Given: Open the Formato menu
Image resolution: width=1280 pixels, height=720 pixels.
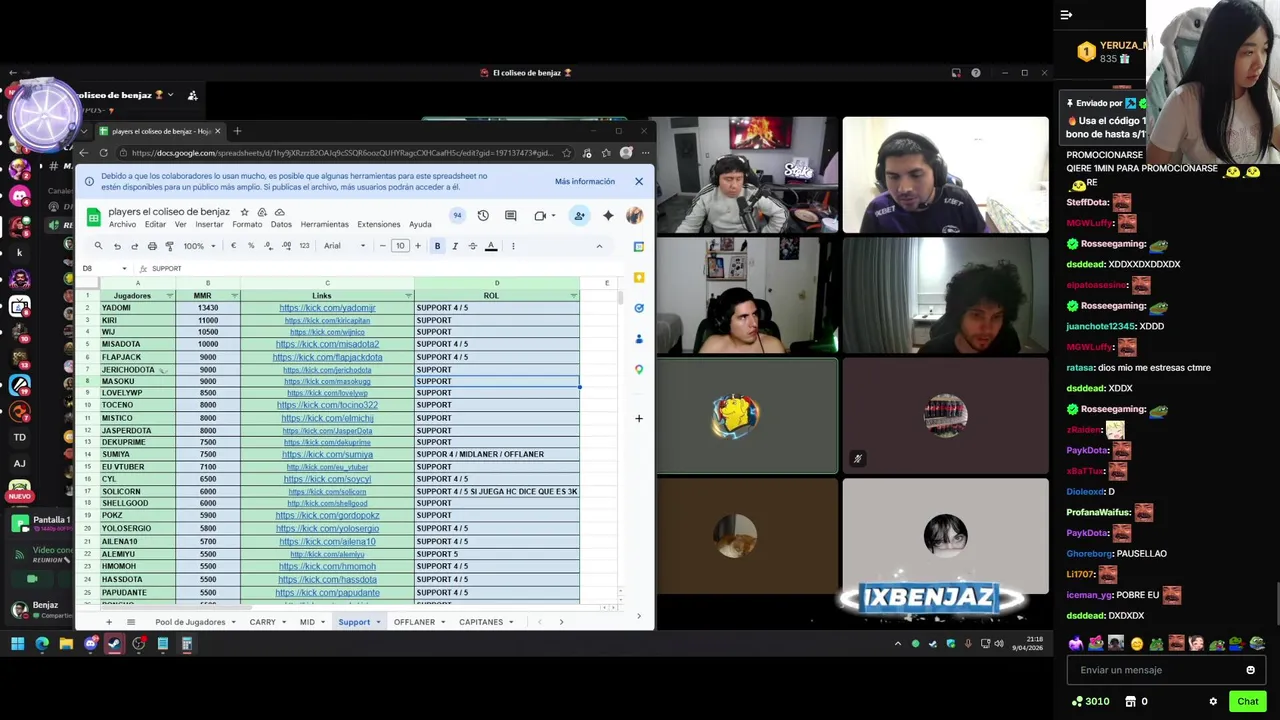Looking at the screenshot, I should 247,225.
